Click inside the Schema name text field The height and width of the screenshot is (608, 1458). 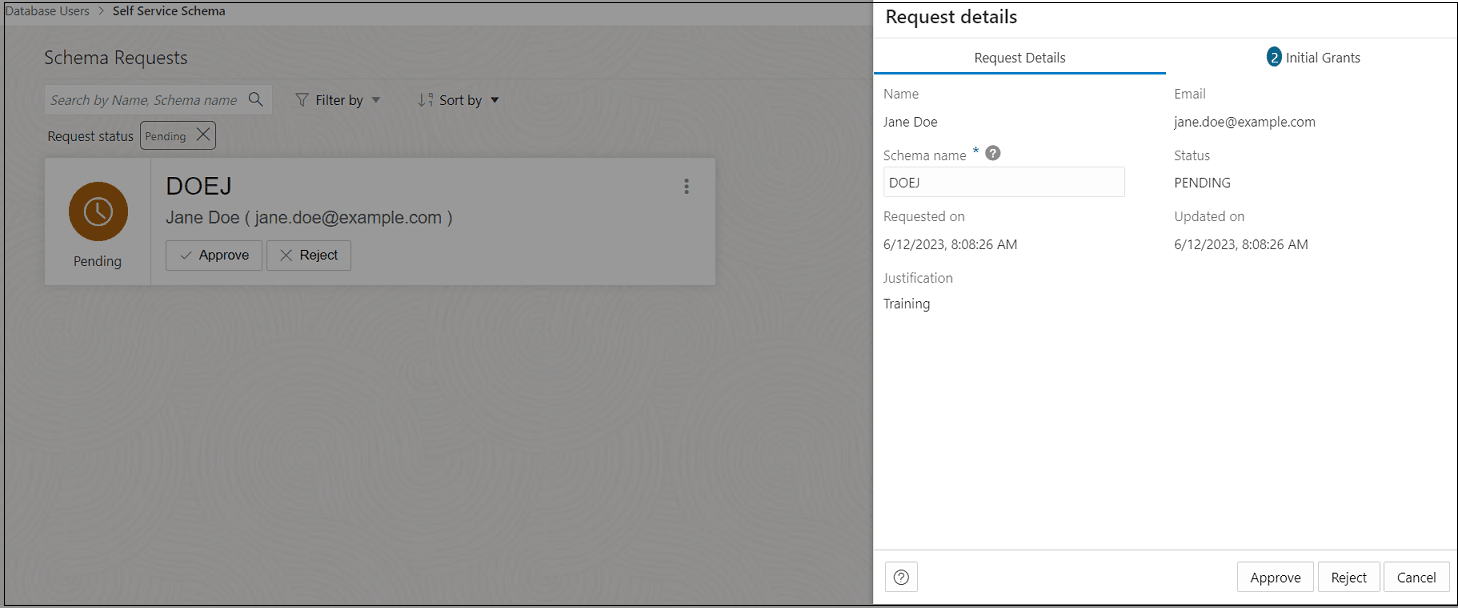pyautogui.click(x=1003, y=182)
